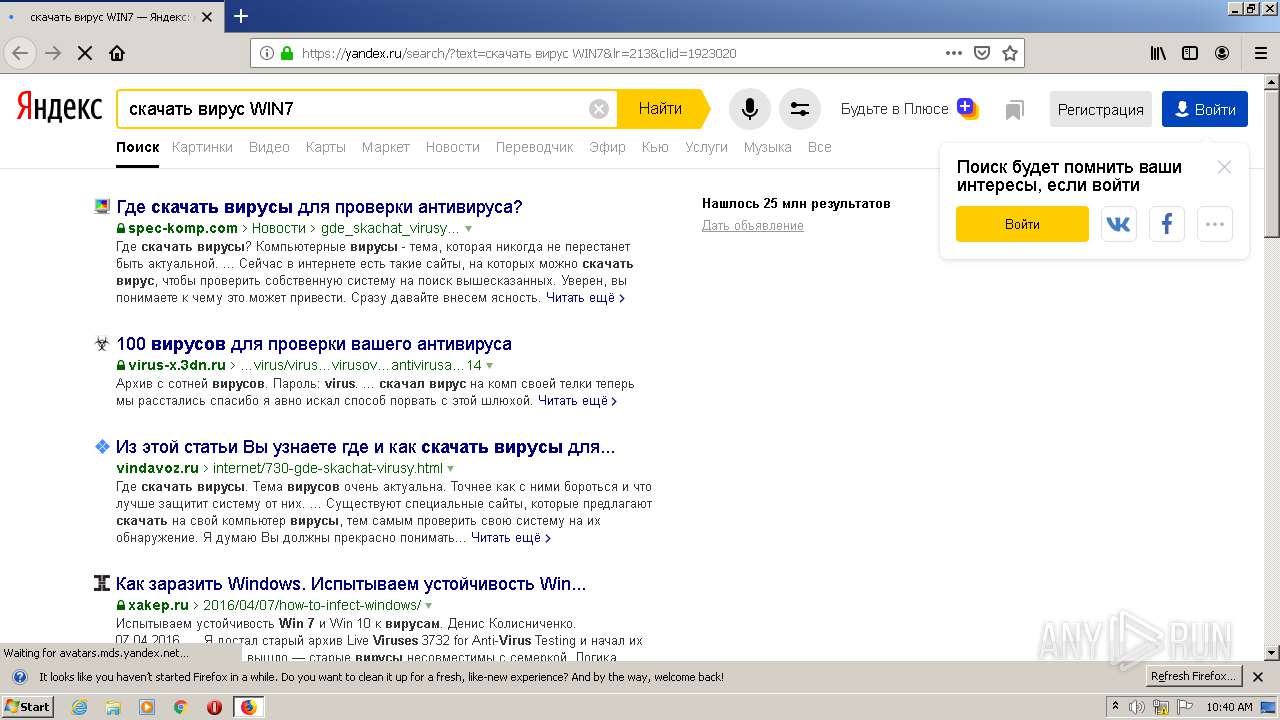Expand options for spec-komp.com result
Image resolution: width=1280 pixels, height=720 pixels.
pyautogui.click(x=468, y=229)
